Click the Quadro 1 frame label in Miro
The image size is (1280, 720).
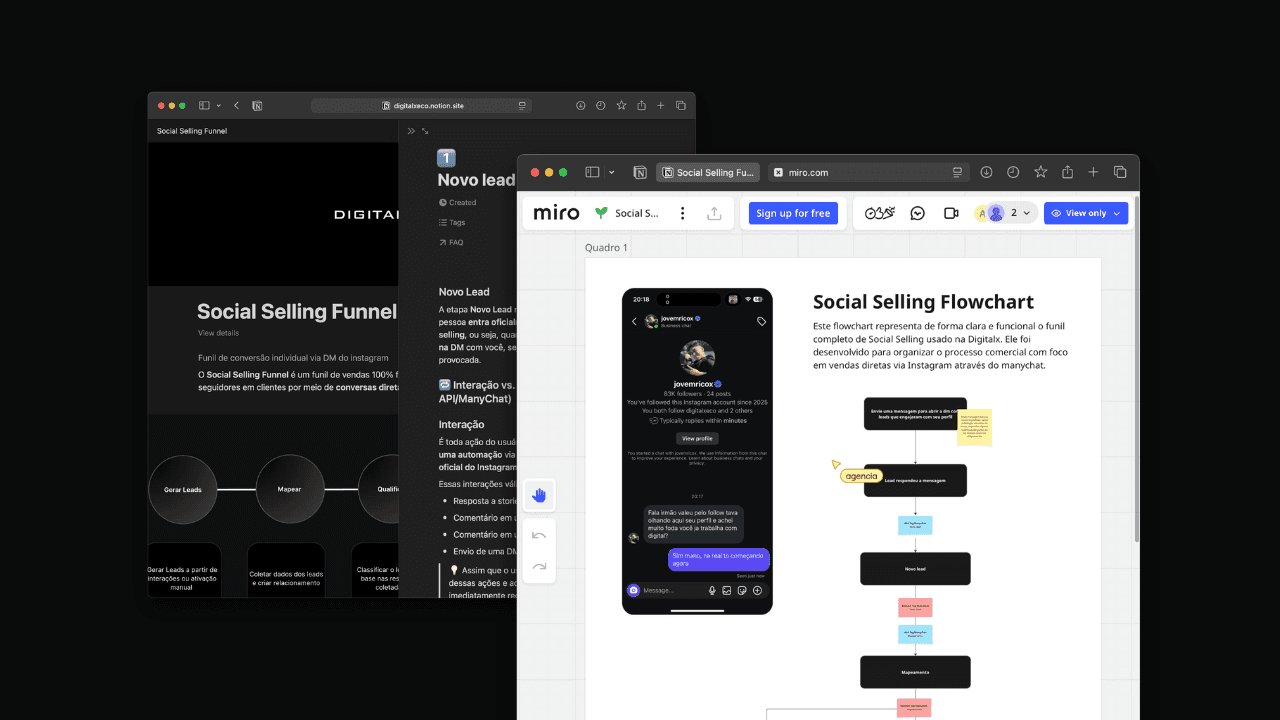coord(607,247)
